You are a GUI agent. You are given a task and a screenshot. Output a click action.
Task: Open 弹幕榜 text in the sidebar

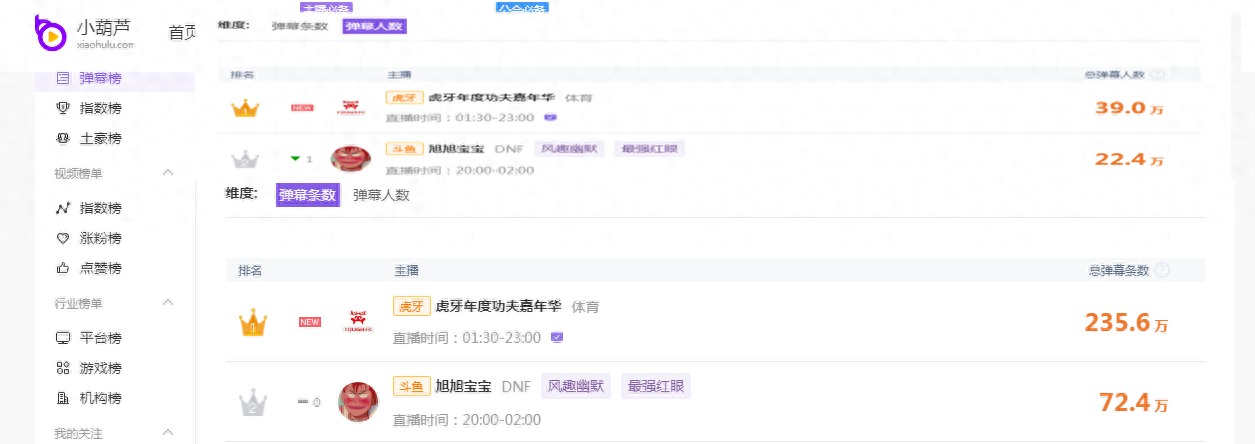101,78
